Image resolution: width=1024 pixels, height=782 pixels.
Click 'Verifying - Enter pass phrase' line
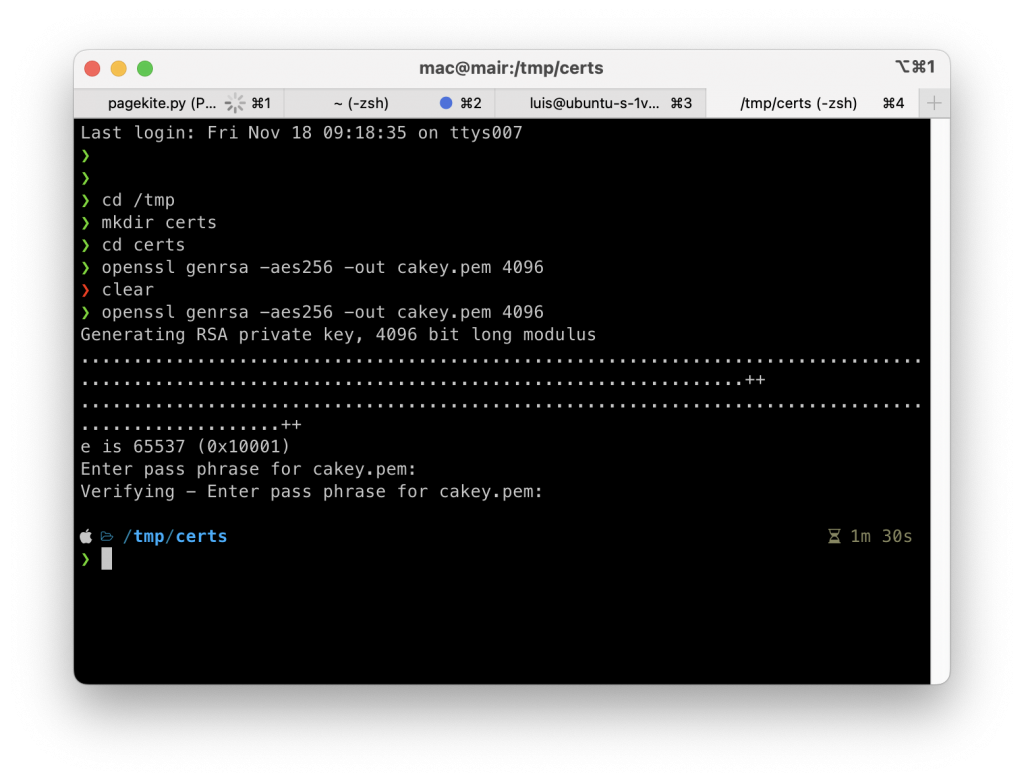click(x=312, y=492)
